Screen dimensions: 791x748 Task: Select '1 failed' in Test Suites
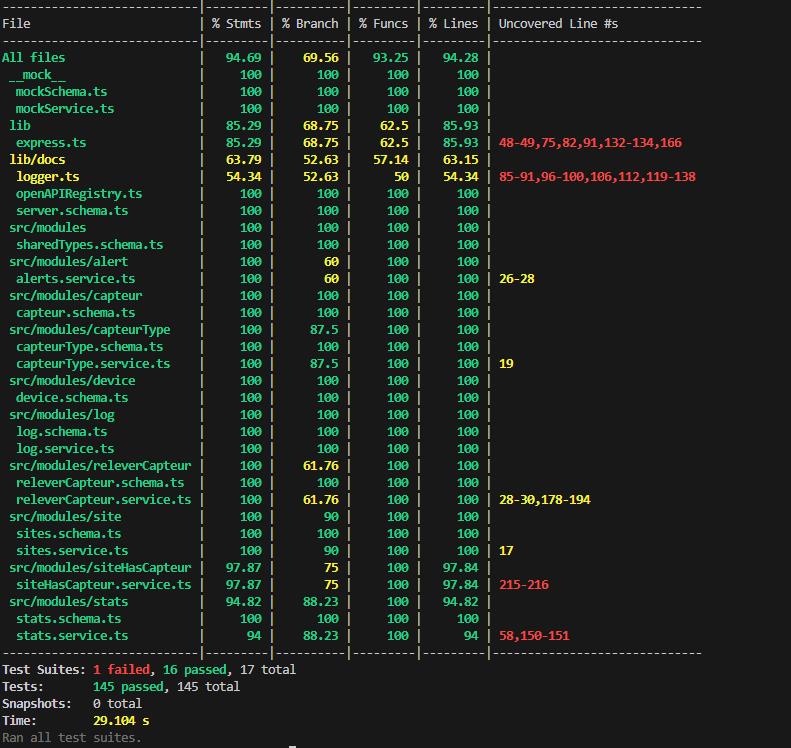coord(122,670)
